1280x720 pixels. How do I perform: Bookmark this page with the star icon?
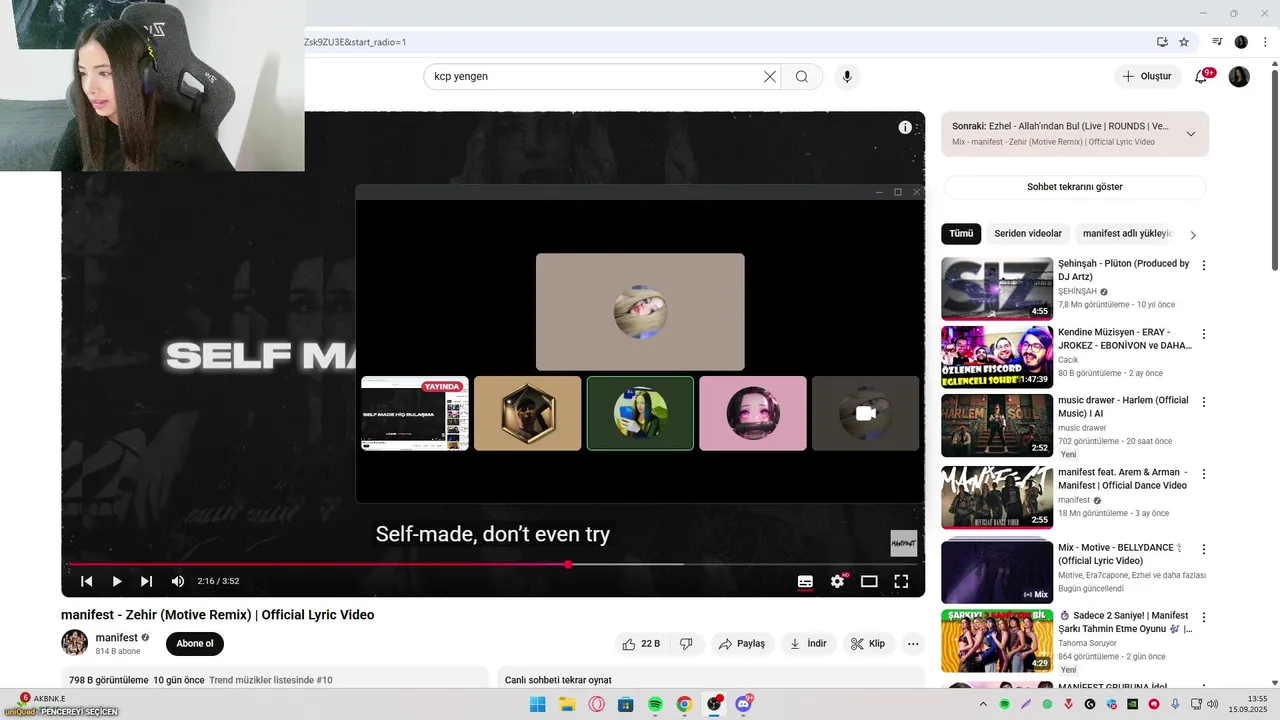(1184, 42)
